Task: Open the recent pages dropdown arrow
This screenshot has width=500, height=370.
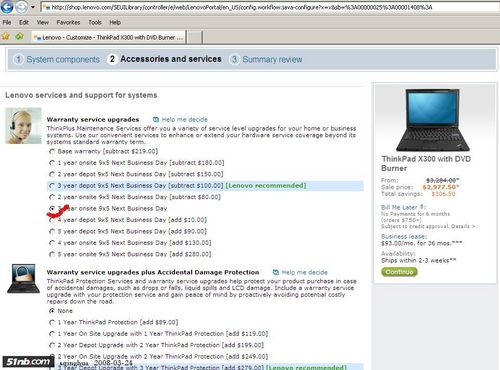Action: click(x=33, y=7)
